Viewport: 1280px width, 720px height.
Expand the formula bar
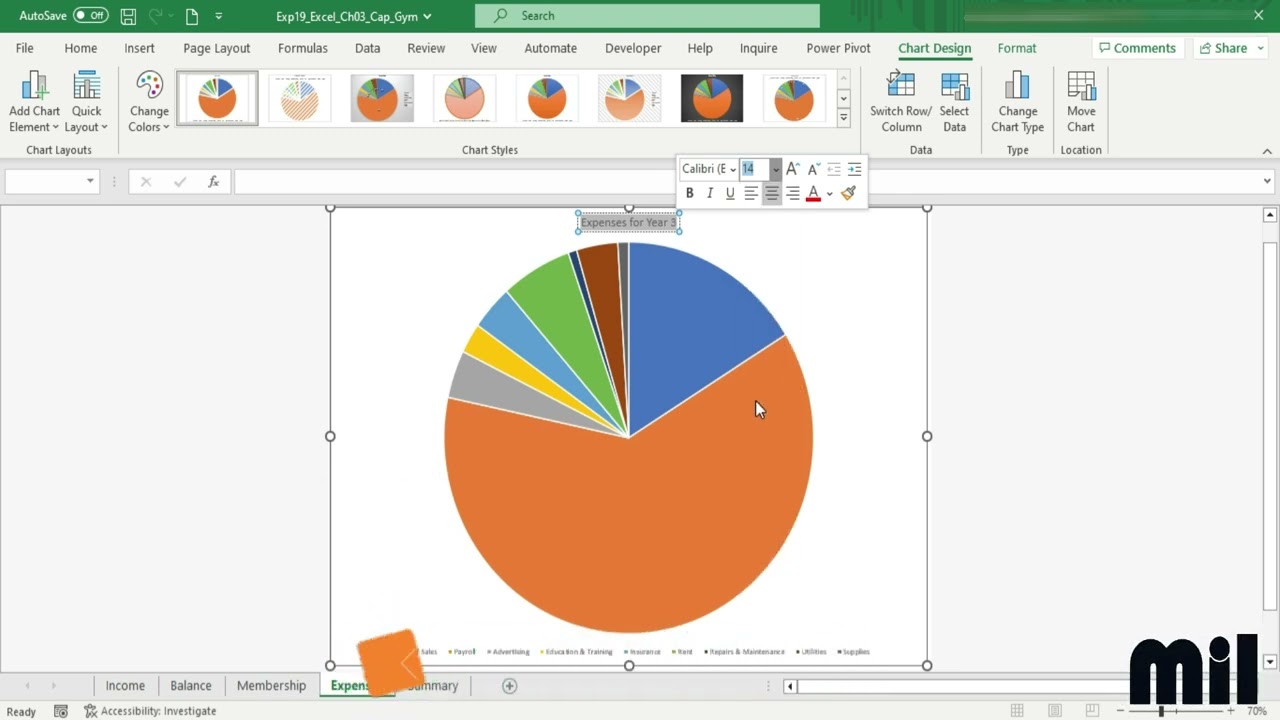[1267, 181]
